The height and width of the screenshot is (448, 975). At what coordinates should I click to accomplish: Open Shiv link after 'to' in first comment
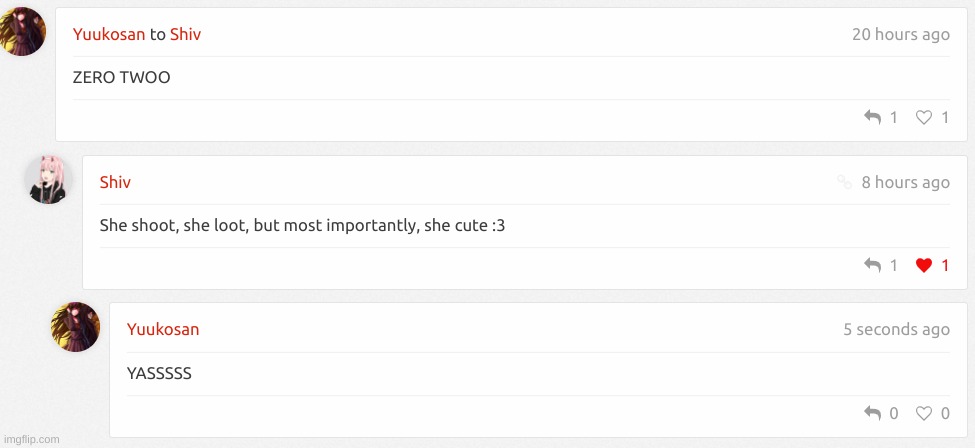185,34
